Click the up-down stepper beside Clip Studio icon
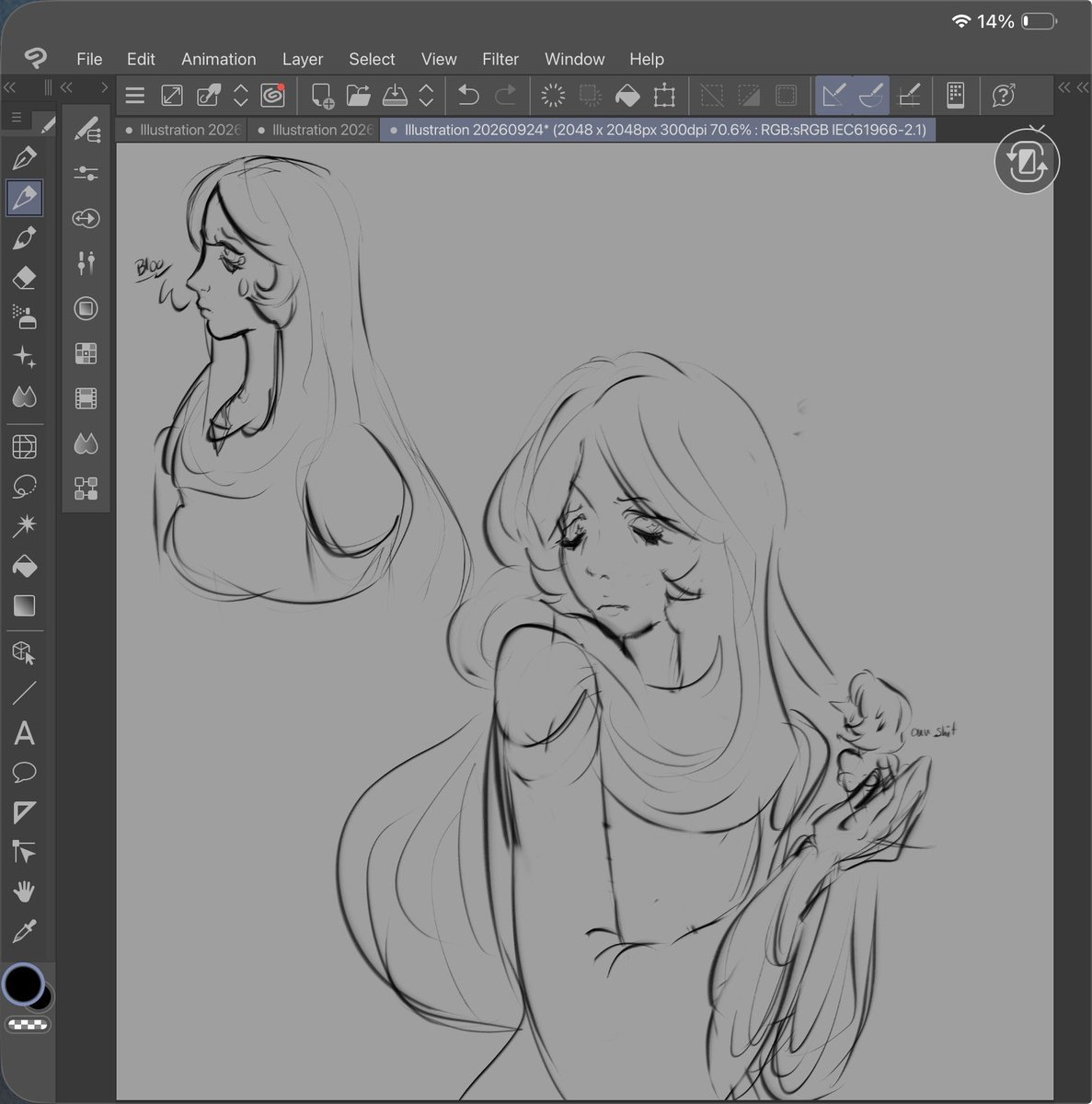1092x1104 pixels. click(x=241, y=95)
